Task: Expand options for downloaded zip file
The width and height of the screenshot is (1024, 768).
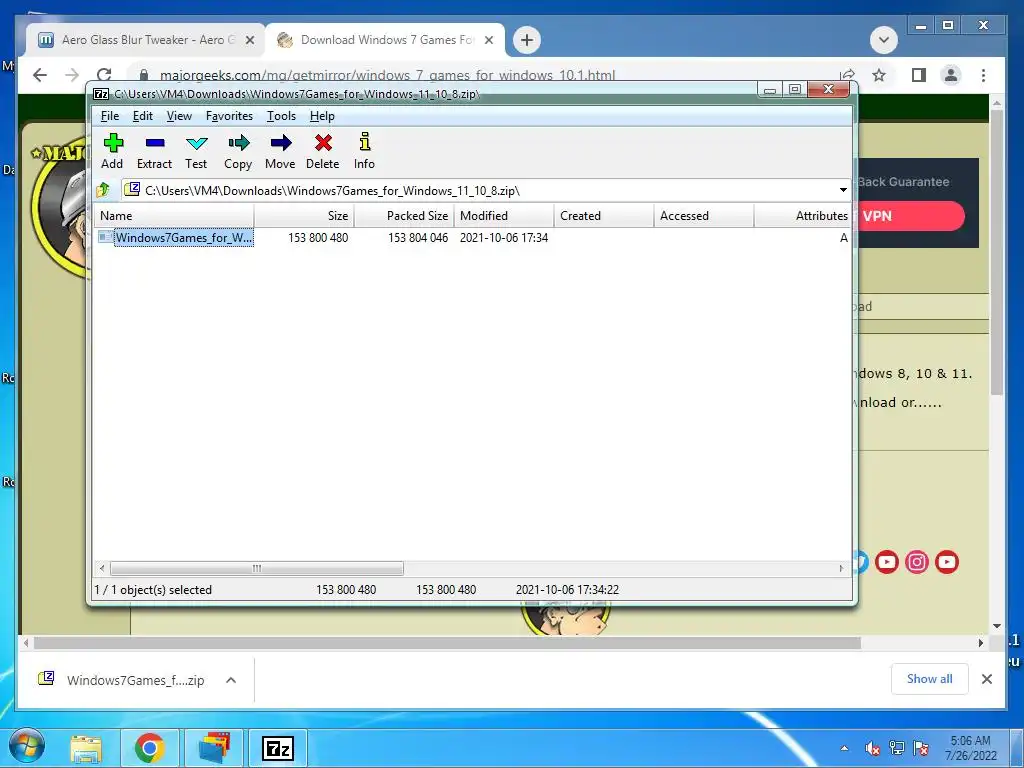Action: (x=231, y=680)
